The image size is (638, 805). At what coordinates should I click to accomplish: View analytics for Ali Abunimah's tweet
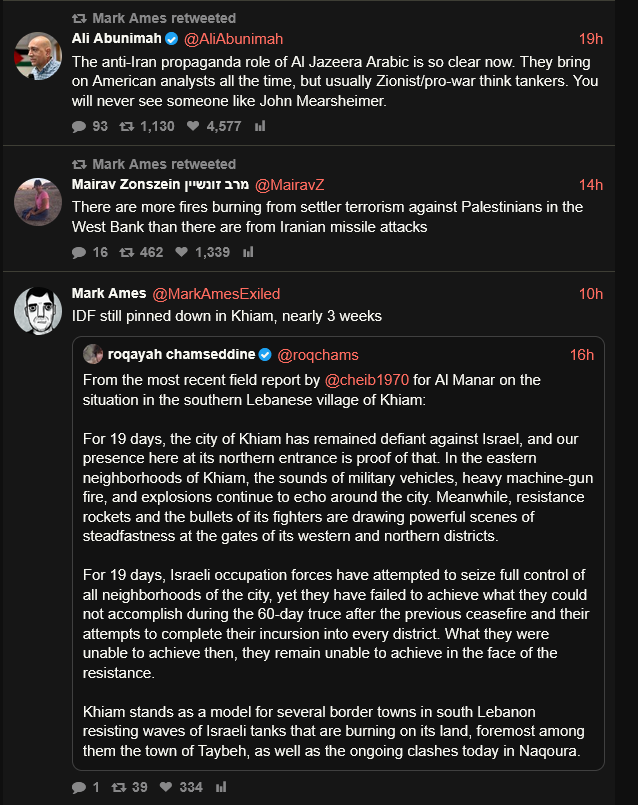click(x=260, y=126)
